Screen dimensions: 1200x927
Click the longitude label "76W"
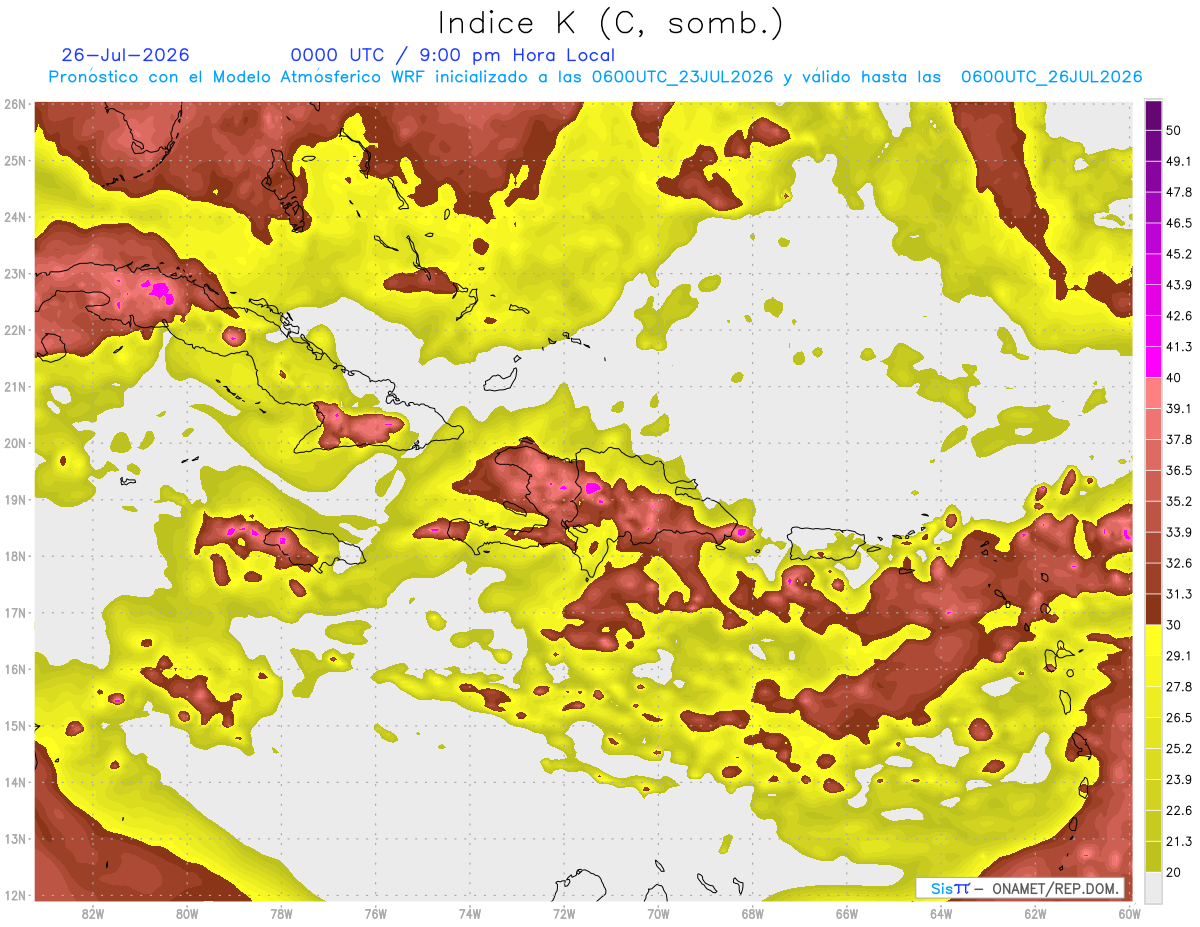tap(375, 913)
